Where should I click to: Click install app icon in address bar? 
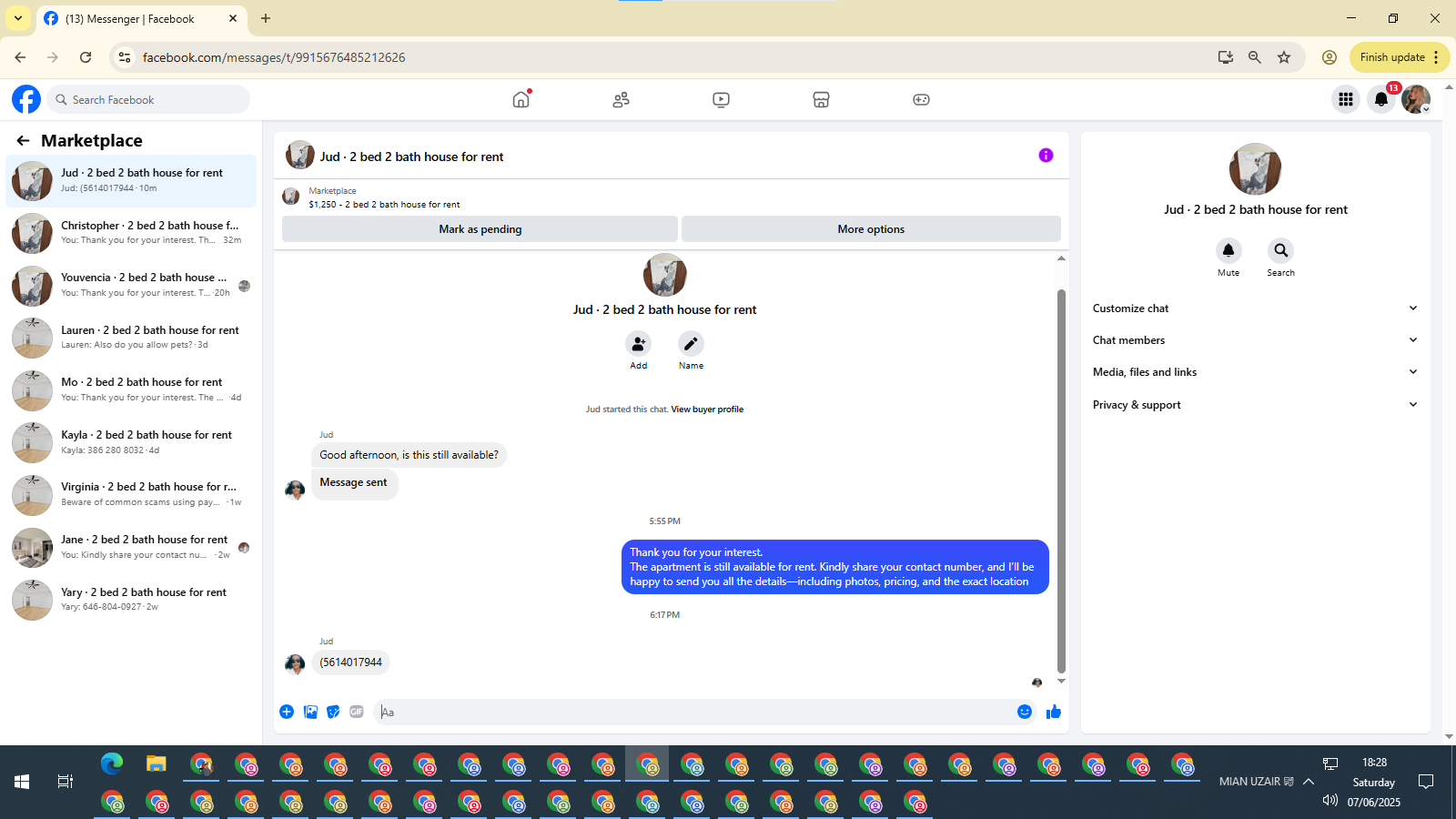(x=1226, y=57)
